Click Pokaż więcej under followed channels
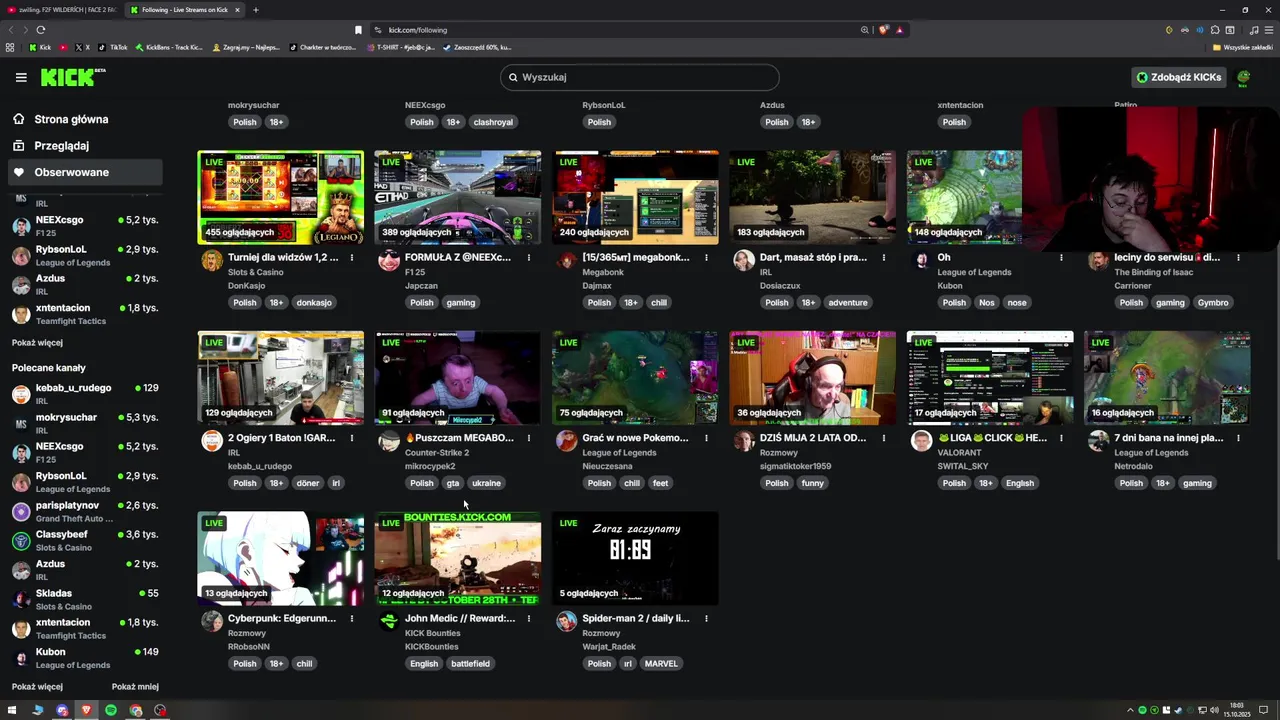This screenshot has width=1280, height=720. pos(37,343)
